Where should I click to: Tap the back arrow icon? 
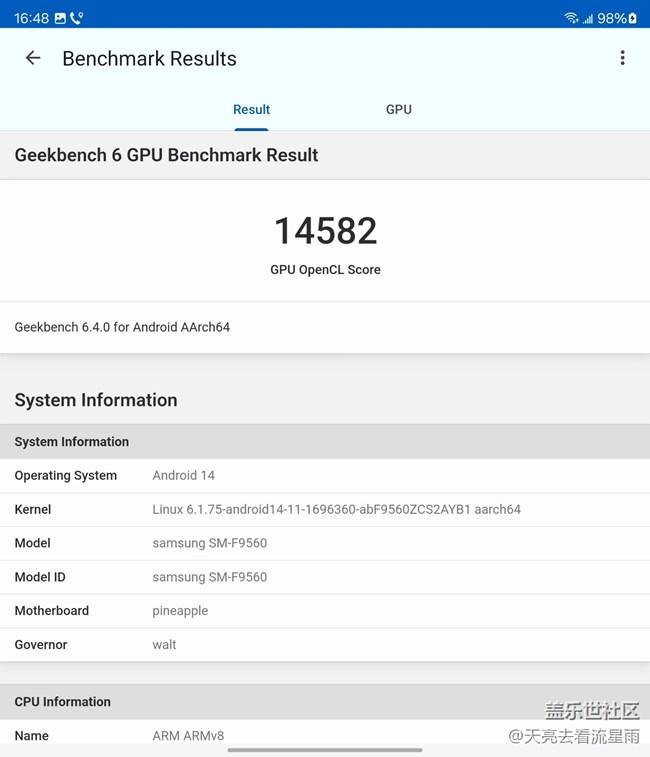tap(33, 58)
